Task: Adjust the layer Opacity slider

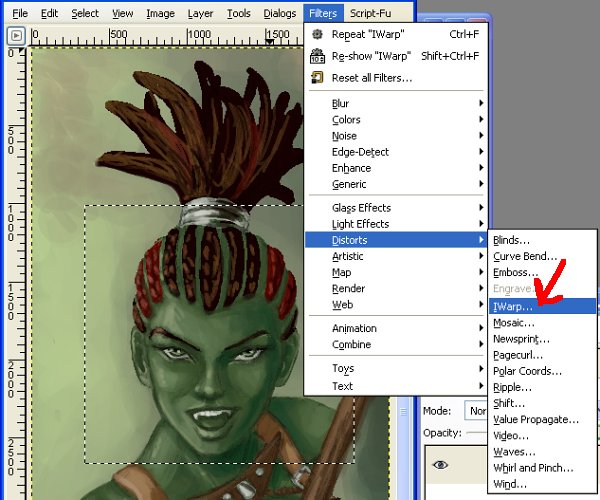Action: 477,433
